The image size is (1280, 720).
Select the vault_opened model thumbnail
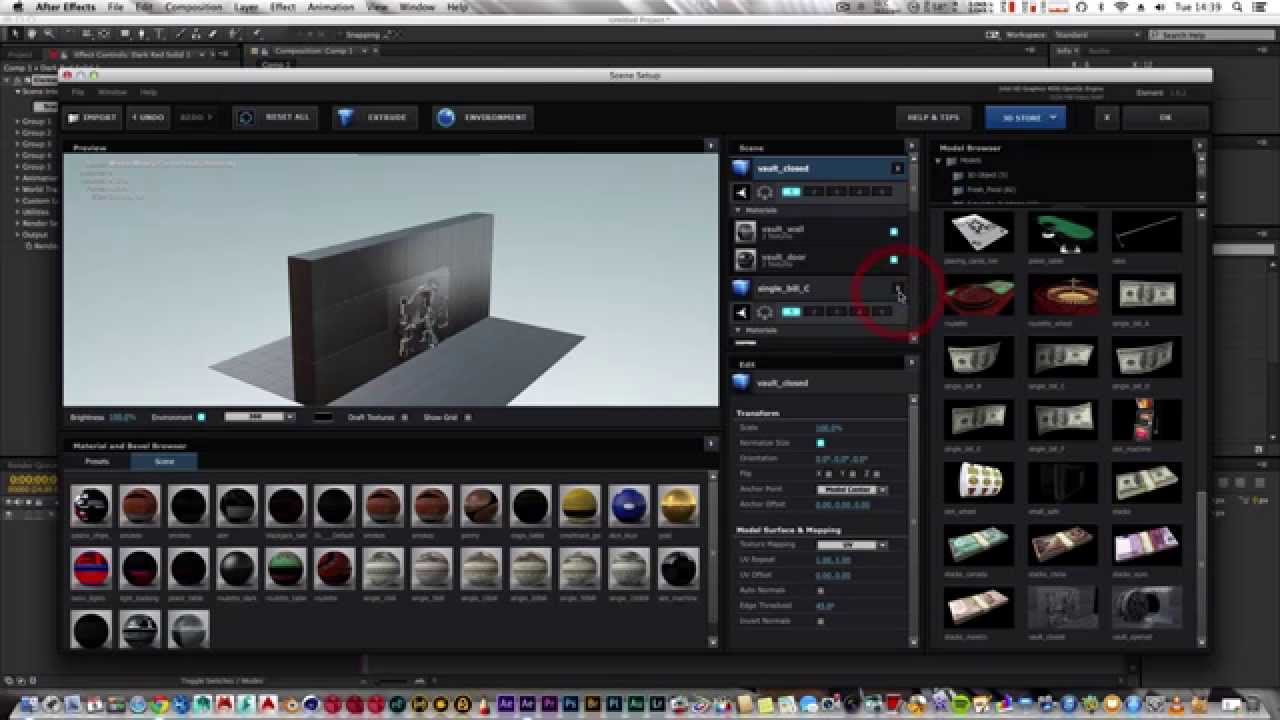[x=1146, y=608]
